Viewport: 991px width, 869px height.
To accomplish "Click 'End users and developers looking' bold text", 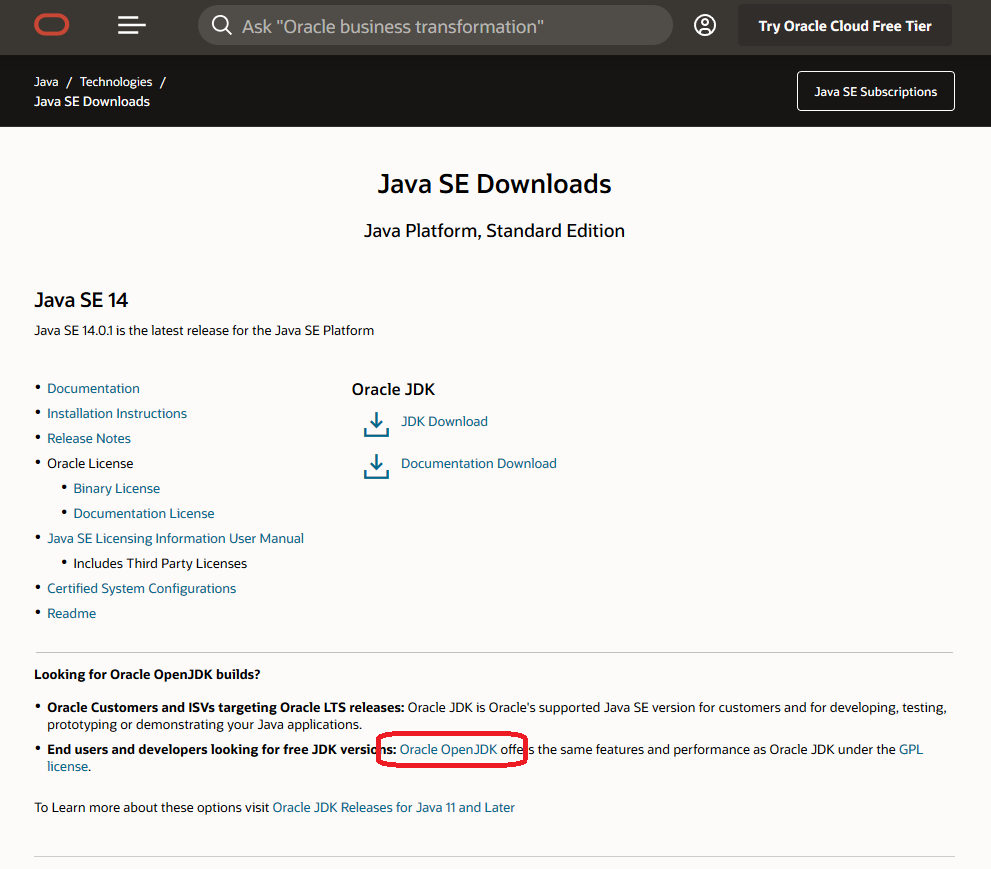I will tap(222, 750).
